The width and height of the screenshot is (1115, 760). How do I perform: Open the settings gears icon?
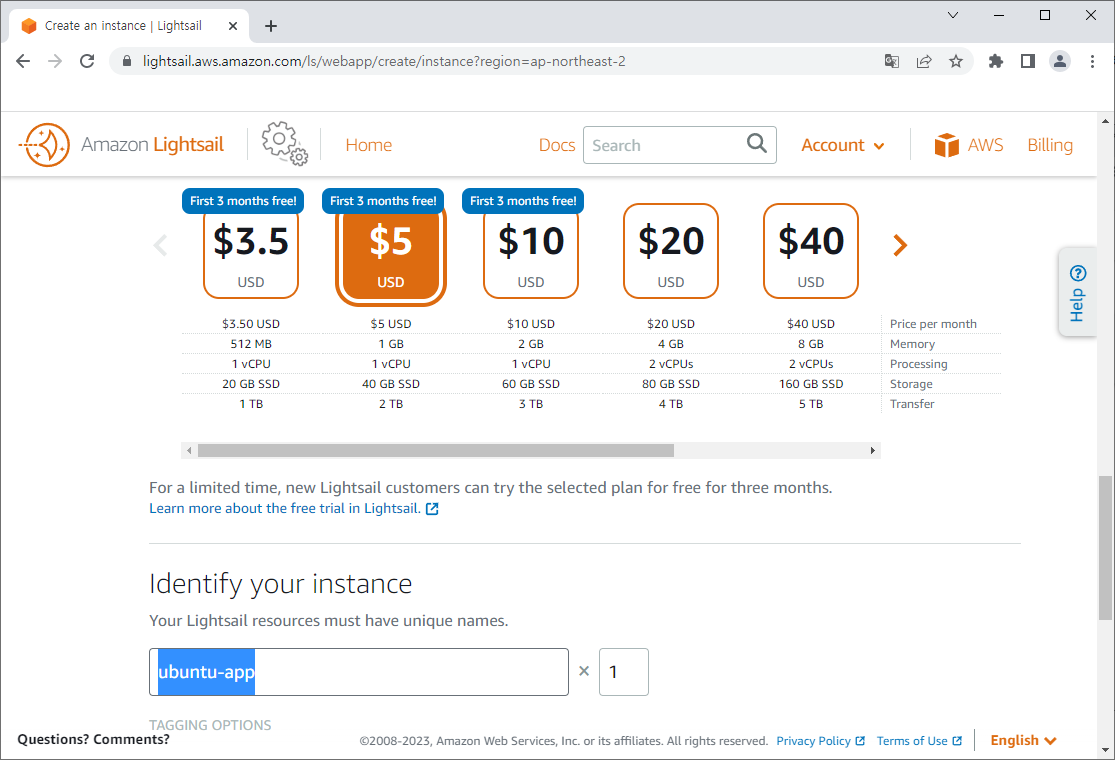[284, 144]
